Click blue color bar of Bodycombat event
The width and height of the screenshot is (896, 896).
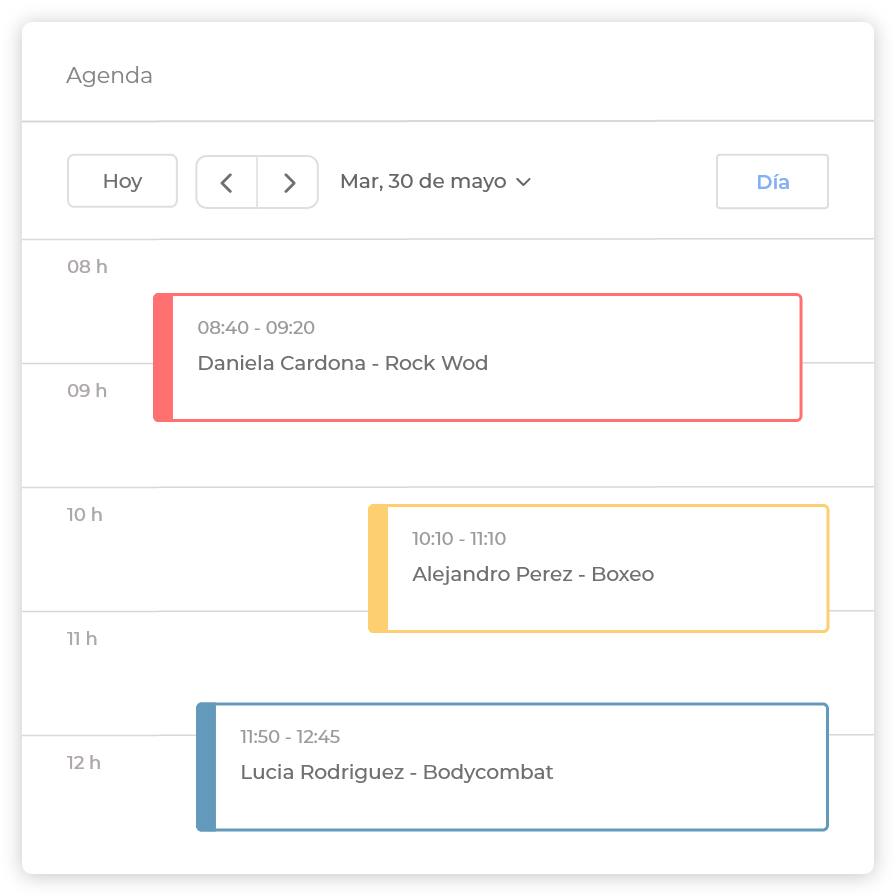[206, 767]
